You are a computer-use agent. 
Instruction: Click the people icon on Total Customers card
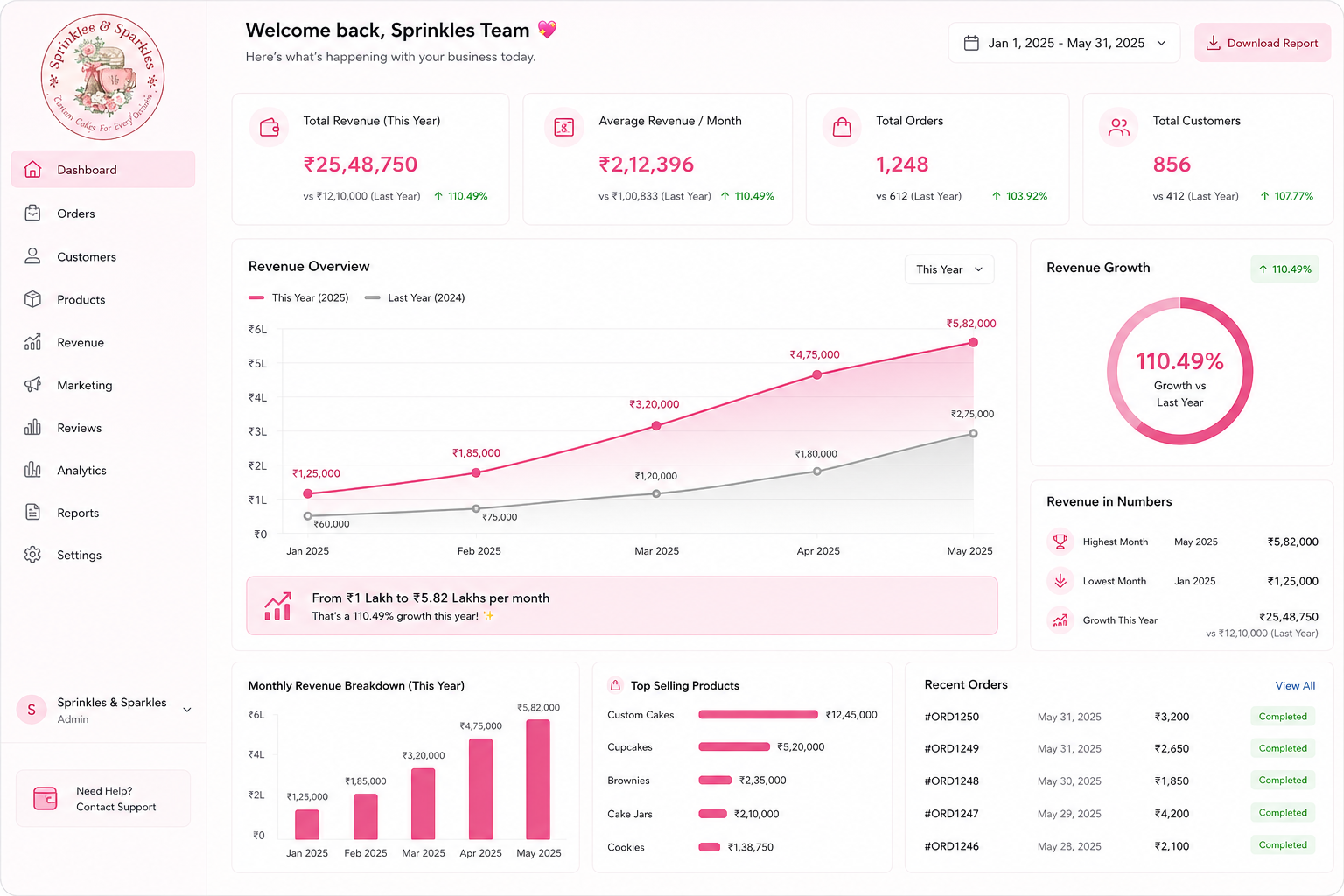pos(1119,128)
